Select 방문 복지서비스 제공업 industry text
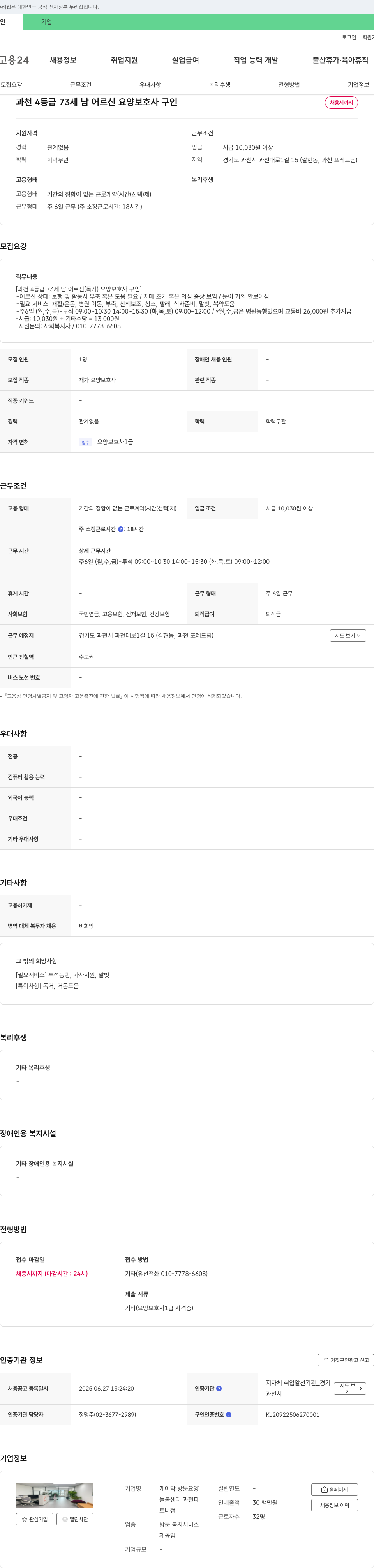The height and width of the screenshot is (1568, 374). click(179, 1530)
